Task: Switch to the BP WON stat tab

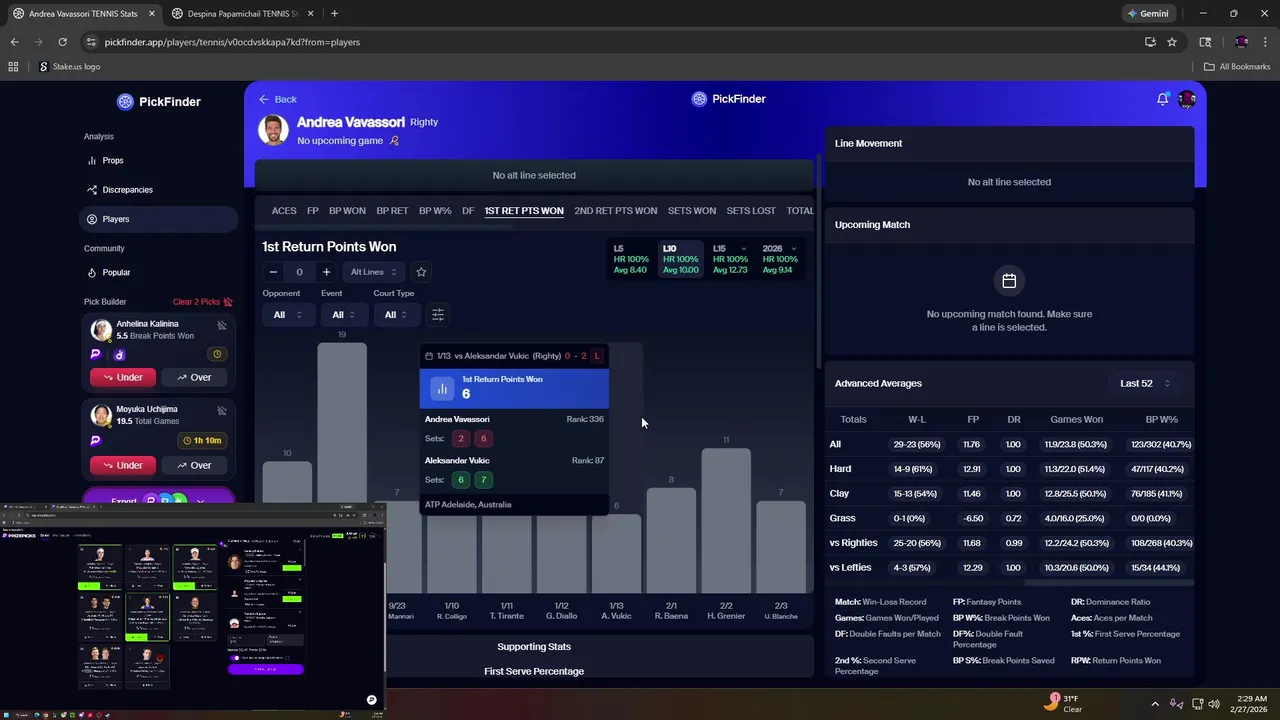Action: tap(347, 211)
